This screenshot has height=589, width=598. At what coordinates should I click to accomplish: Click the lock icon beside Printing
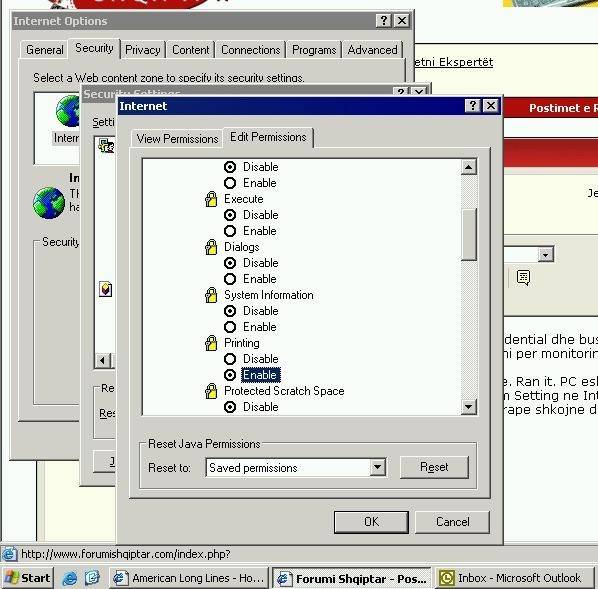(x=211, y=343)
